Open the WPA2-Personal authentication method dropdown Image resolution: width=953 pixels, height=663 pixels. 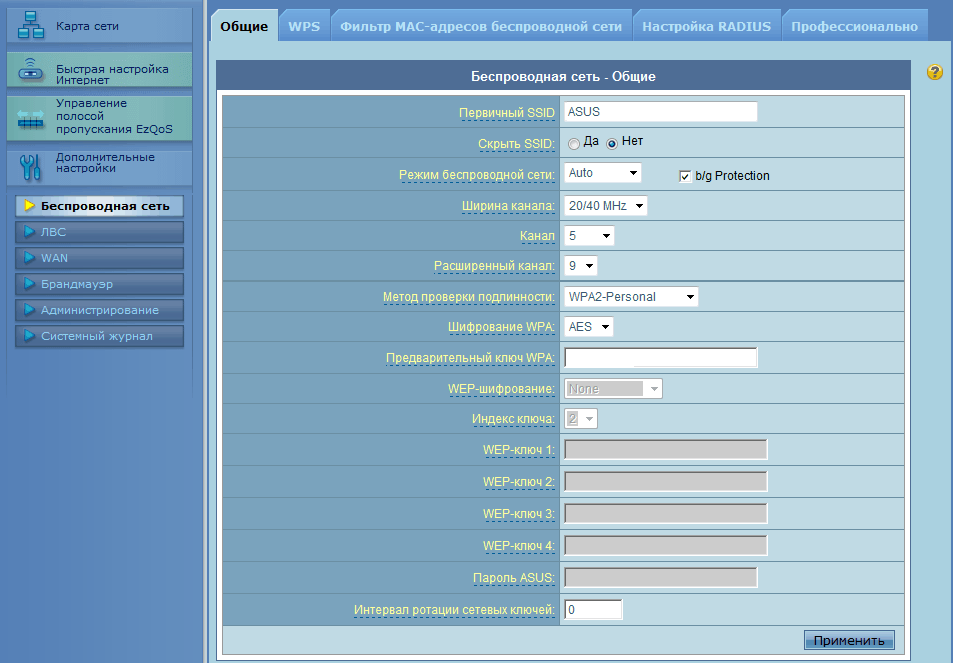[631, 297]
